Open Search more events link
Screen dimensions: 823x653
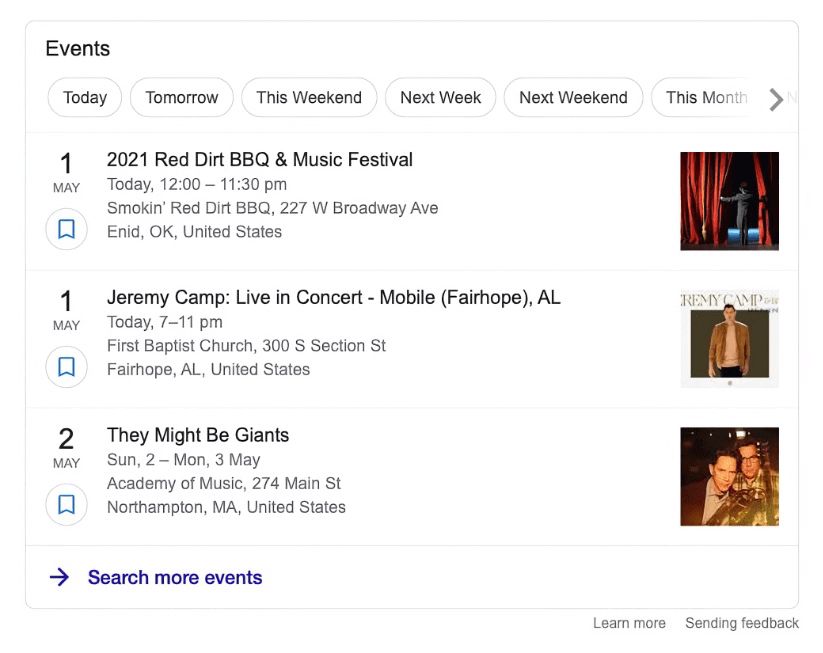tap(175, 577)
